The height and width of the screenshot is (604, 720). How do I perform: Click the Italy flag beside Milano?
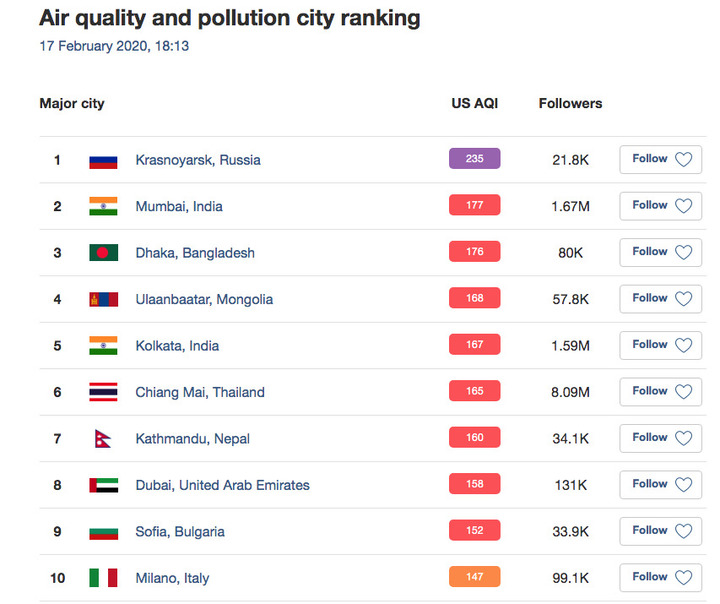coord(103,578)
